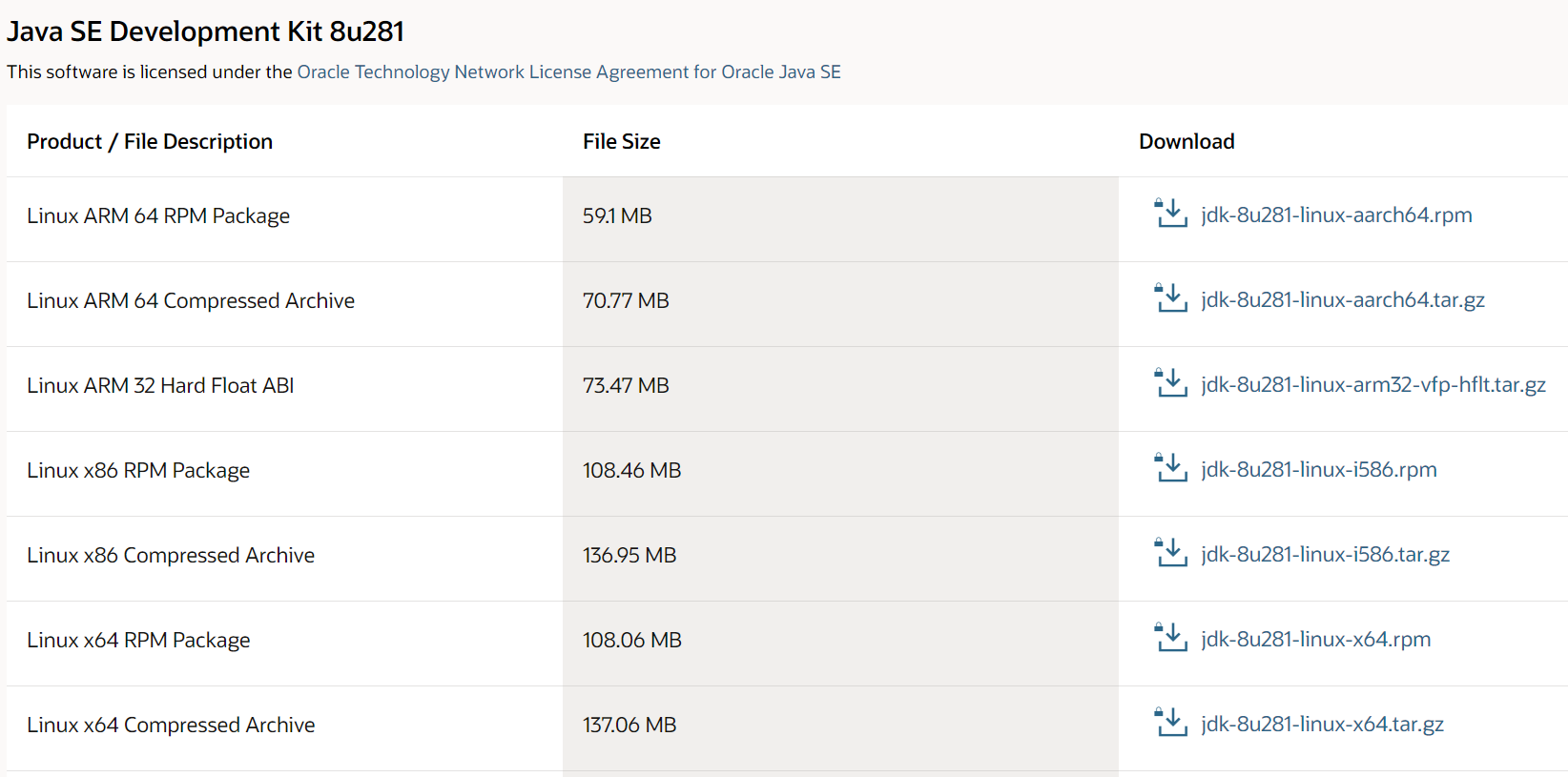Screen dimensions: 1568x777
Task: Select 'Linux ARM 64 Compressed Archive' text
Action: coord(191,301)
